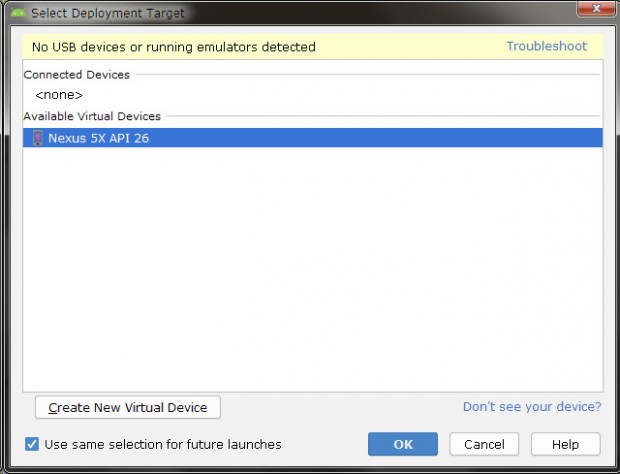Viewport: 620px width, 474px height.
Task: Dismiss the dialog with Cancel
Action: pos(484,444)
